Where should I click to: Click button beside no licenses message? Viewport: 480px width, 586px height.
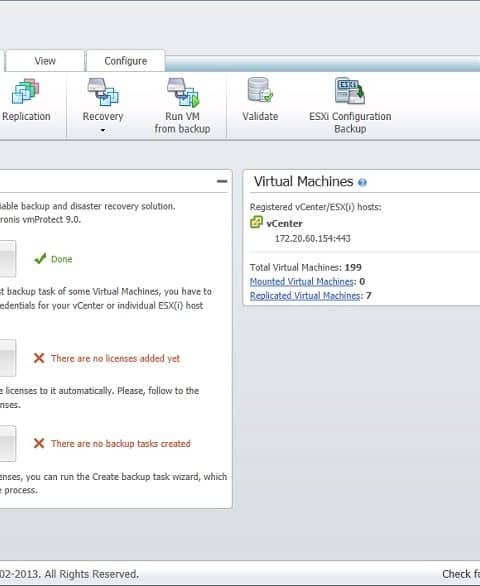pyautogui.click(x=7, y=358)
